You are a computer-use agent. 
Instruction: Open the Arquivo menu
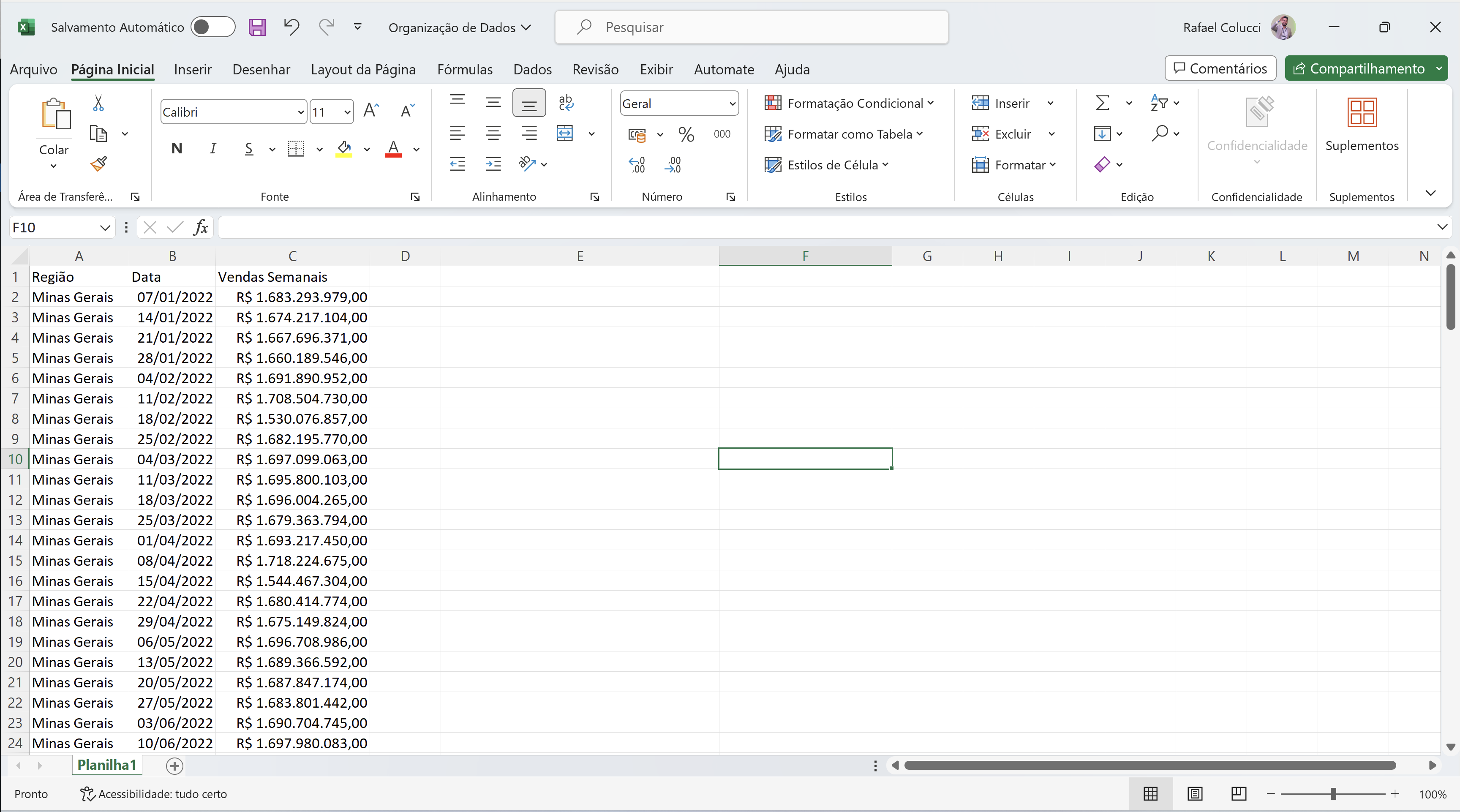pyautogui.click(x=33, y=69)
